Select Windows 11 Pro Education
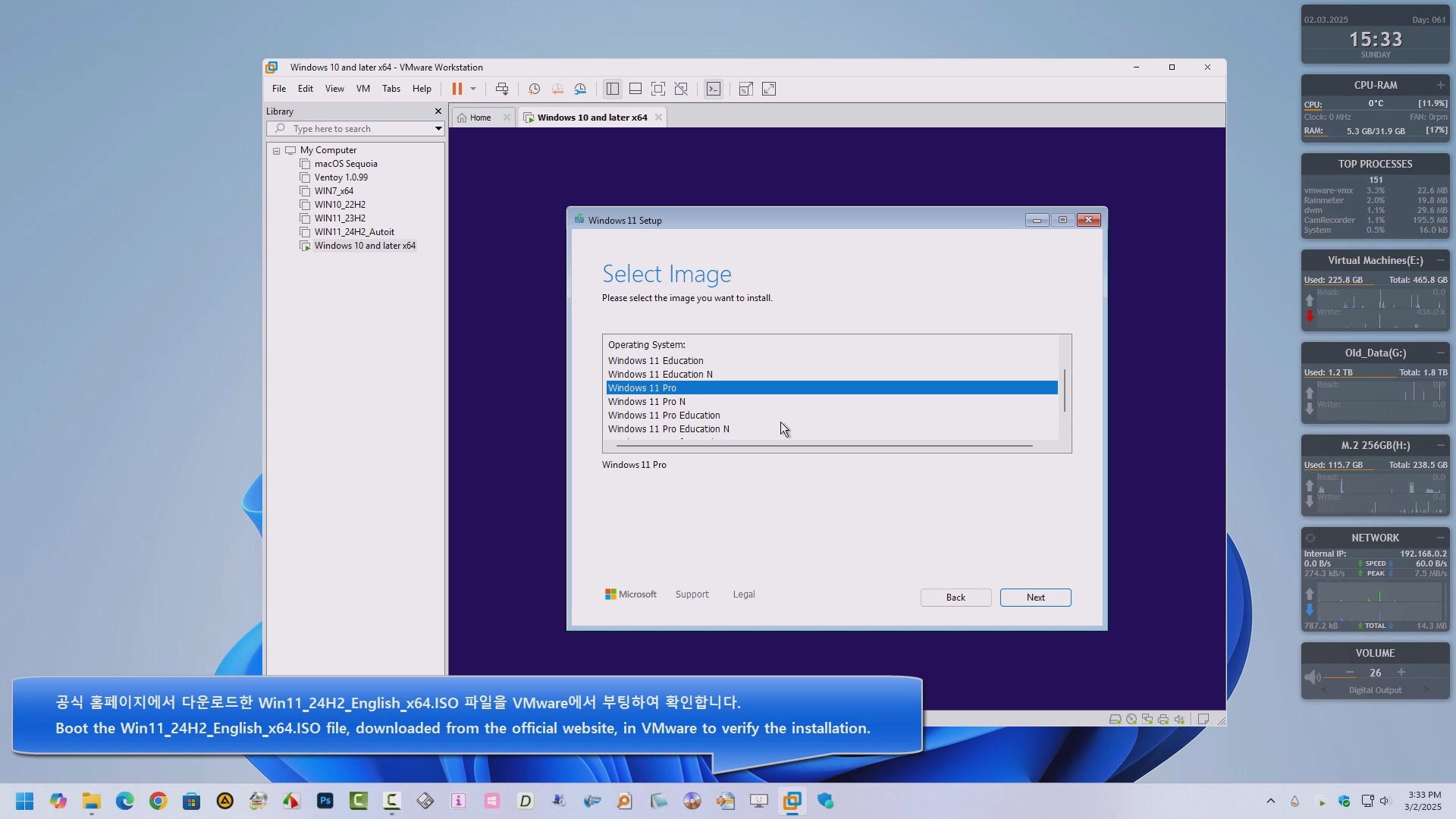 pyautogui.click(x=664, y=416)
